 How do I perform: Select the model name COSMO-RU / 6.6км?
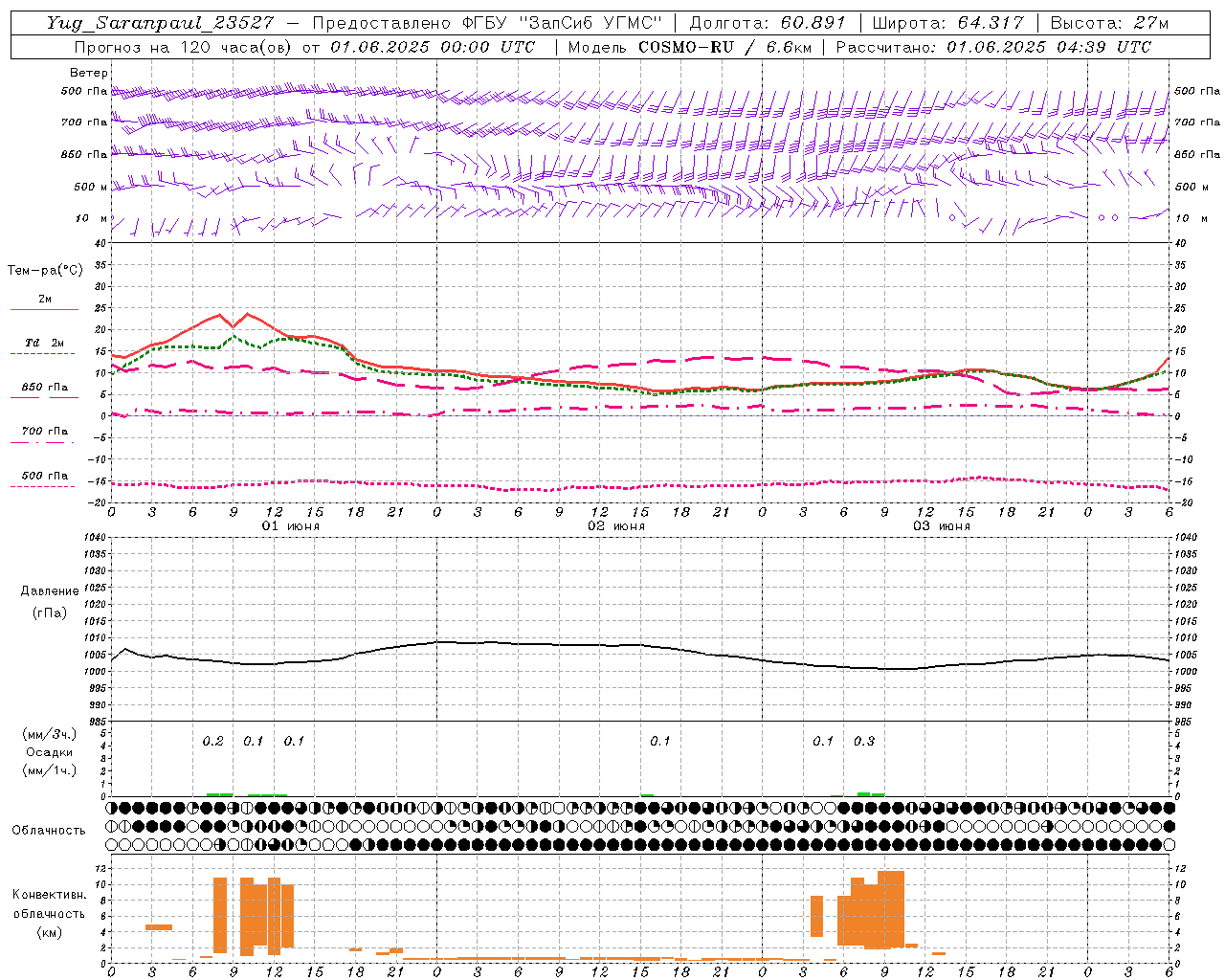724,47
